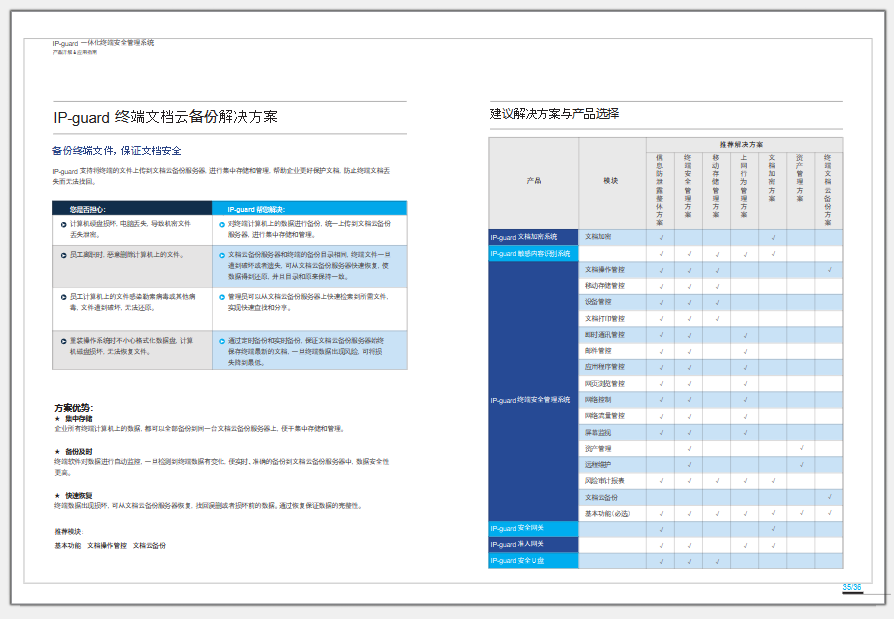The image size is (894, 619).
Task: Click the "模块" column header
Action: [611, 181]
